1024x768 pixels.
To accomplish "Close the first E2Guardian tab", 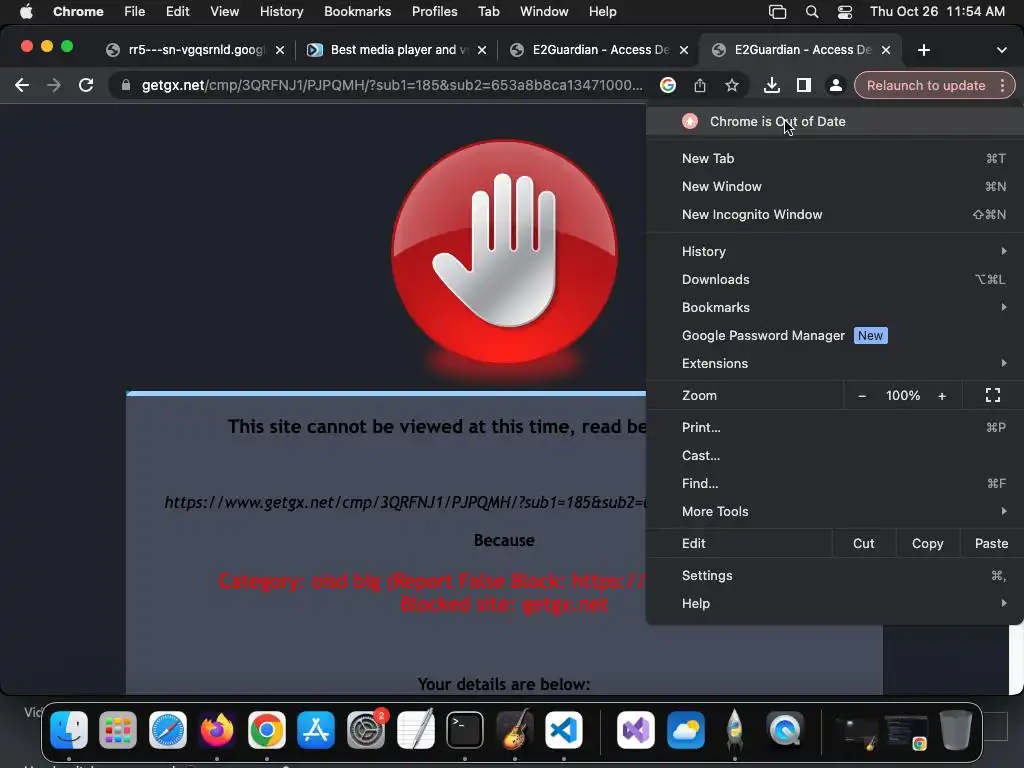I will 684,50.
